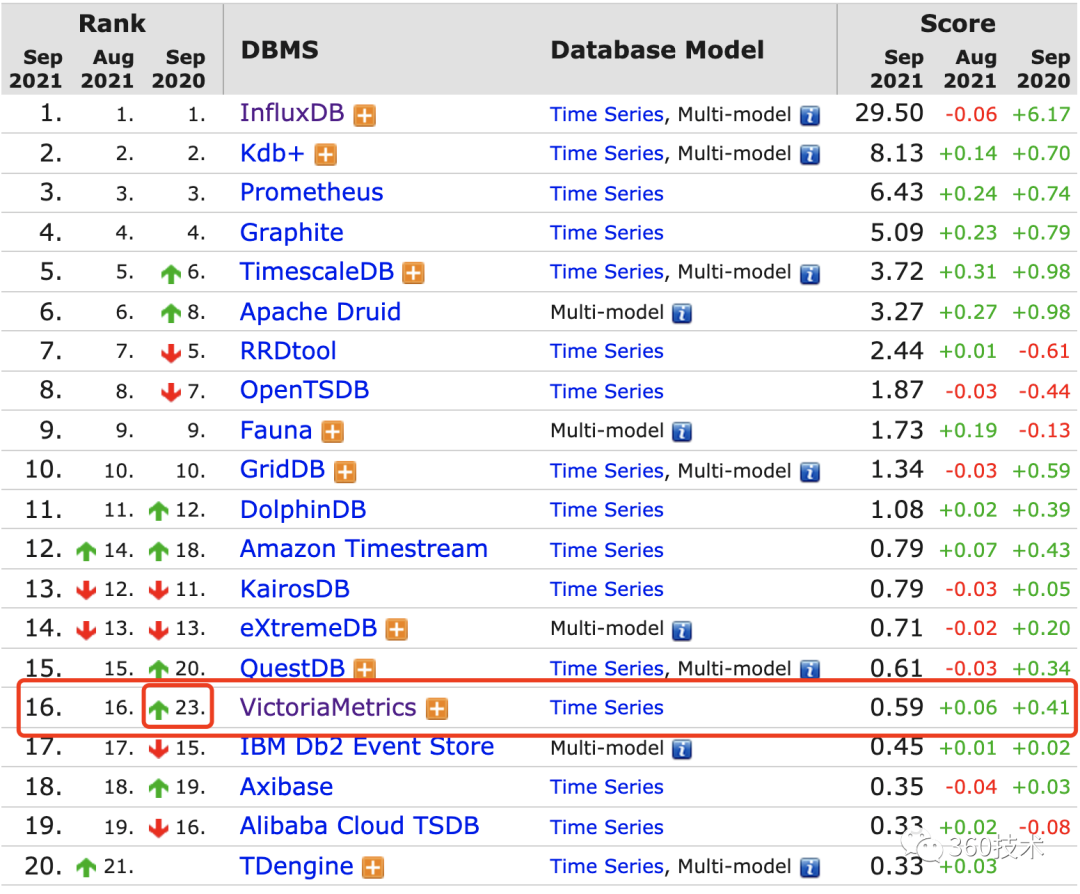Viewport: 1080px width, 894px height.
Task: Click the plus icon beside TDengine
Action: click(373, 867)
